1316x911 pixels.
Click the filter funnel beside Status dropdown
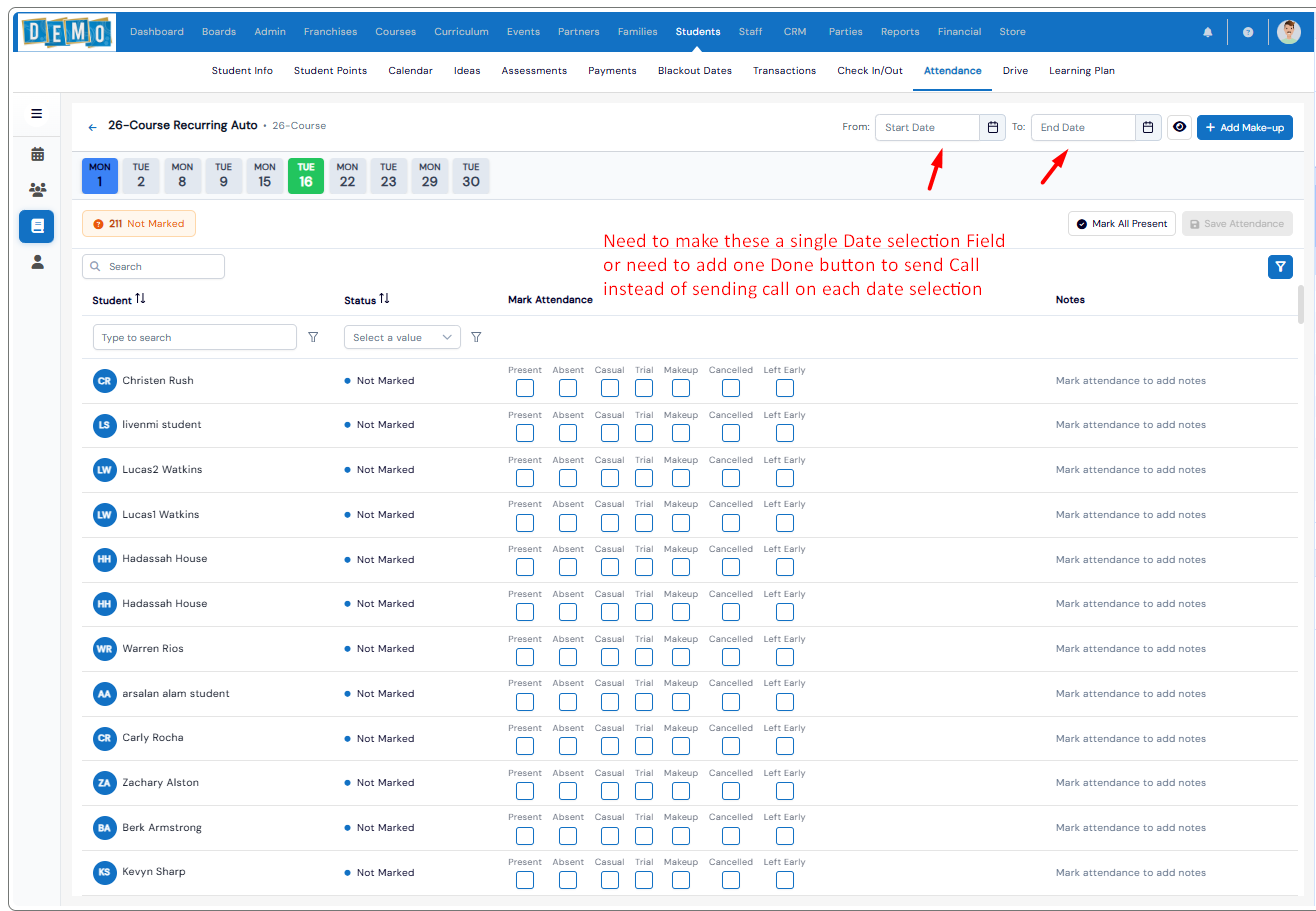[476, 337]
